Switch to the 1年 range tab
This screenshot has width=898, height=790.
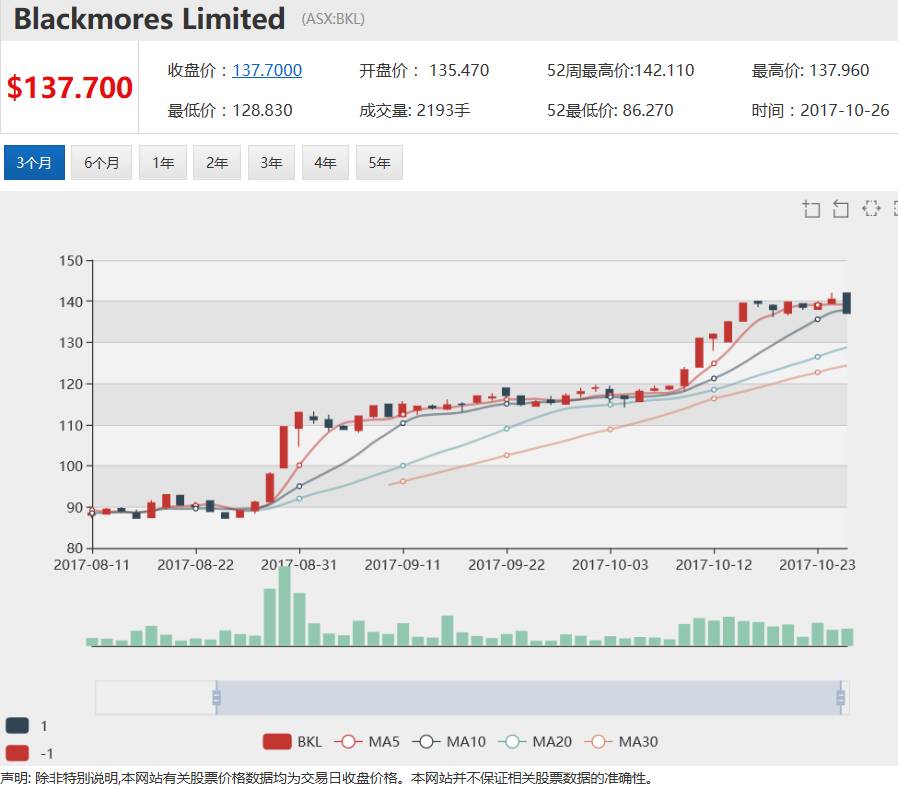[163, 163]
